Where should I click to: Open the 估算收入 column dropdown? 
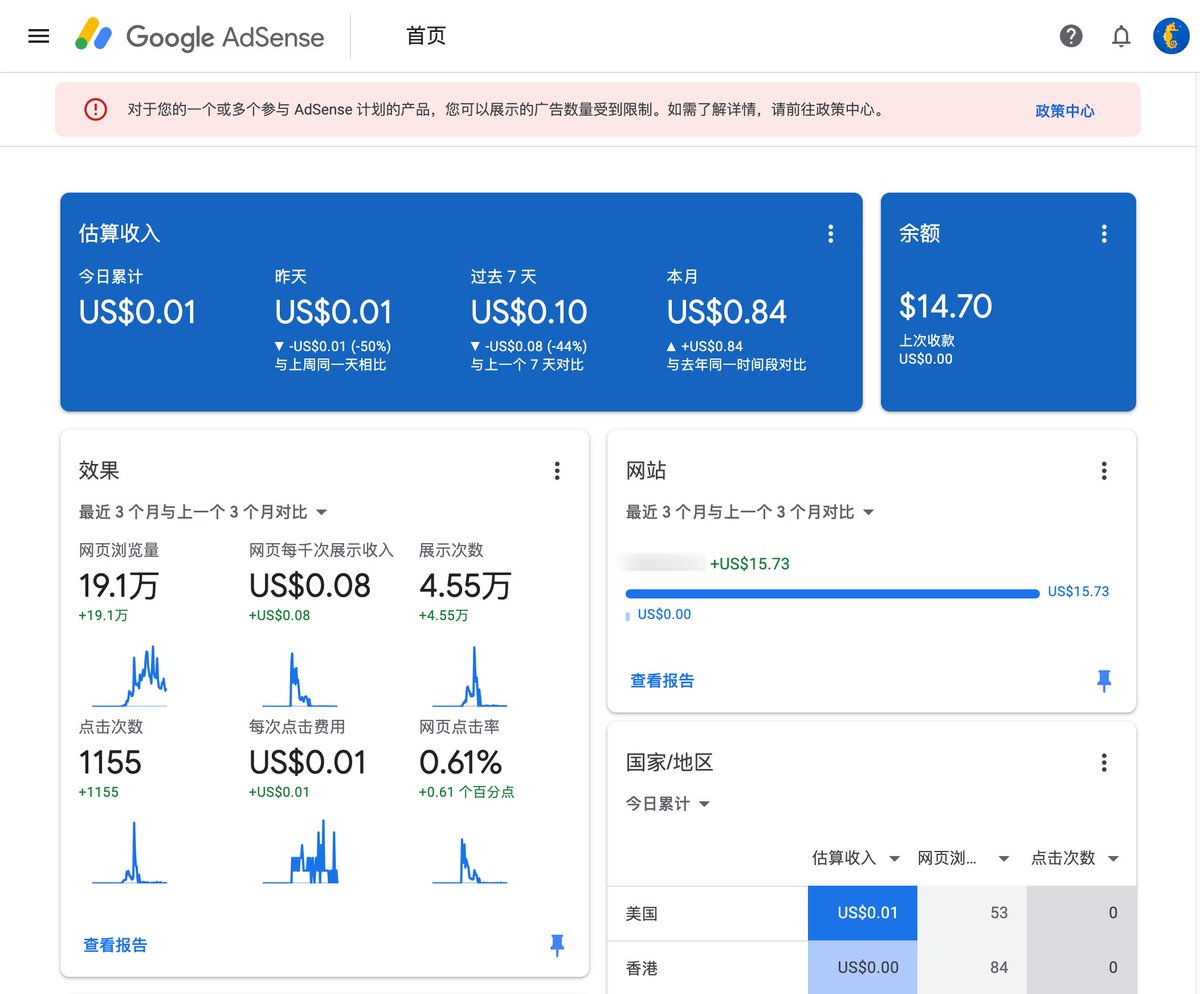coord(894,859)
